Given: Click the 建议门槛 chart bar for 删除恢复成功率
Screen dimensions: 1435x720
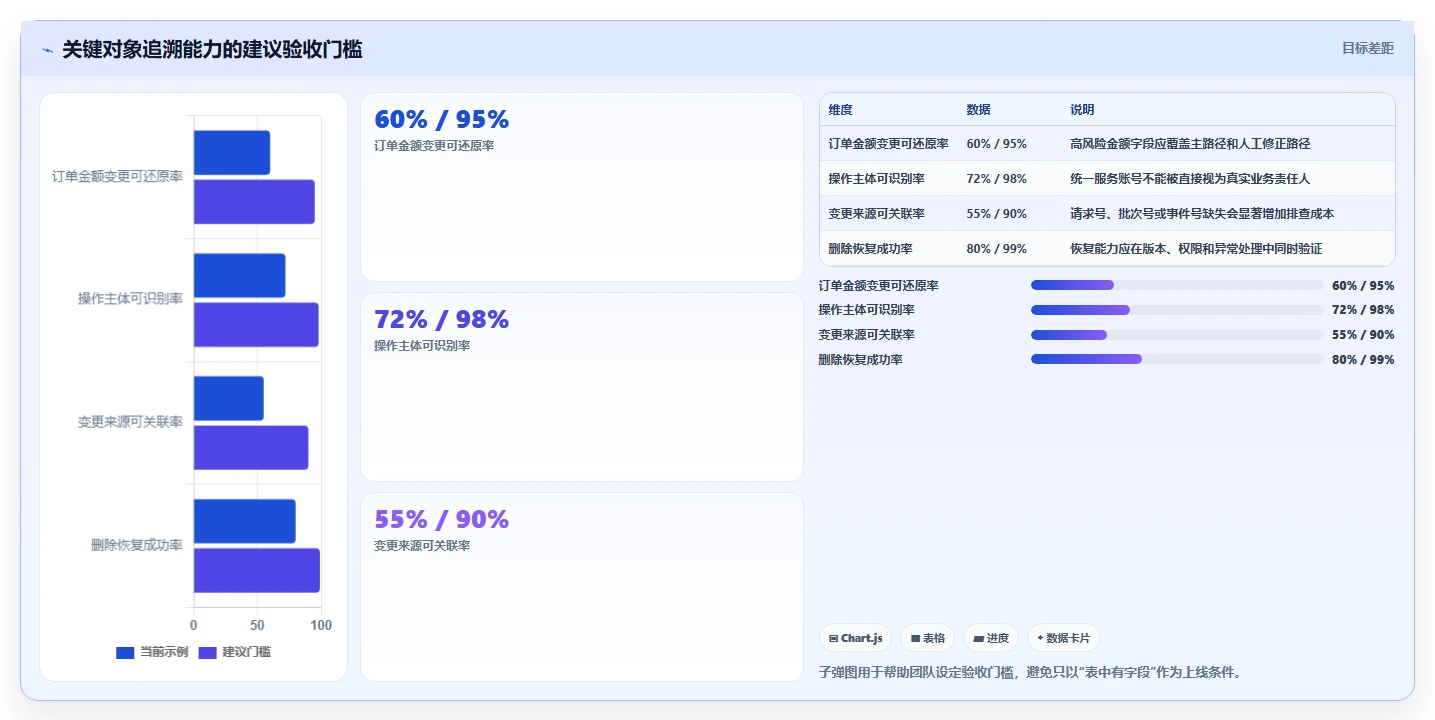Looking at the screenshot, I should point(257,570).
